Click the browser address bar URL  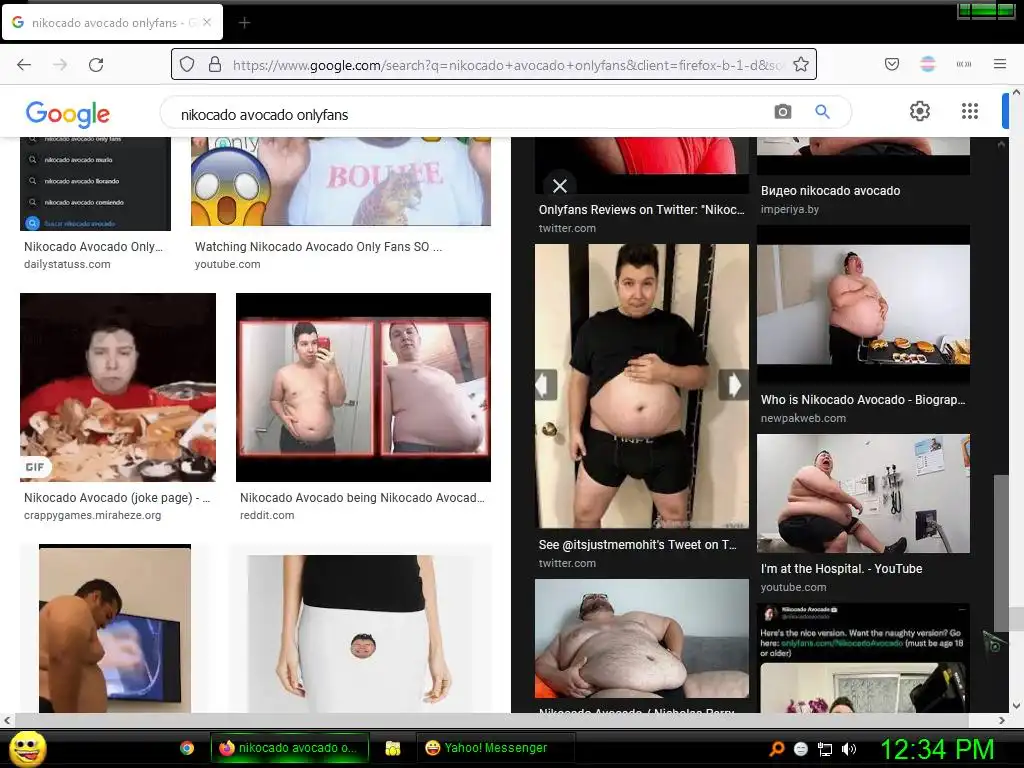pos(507,65)
